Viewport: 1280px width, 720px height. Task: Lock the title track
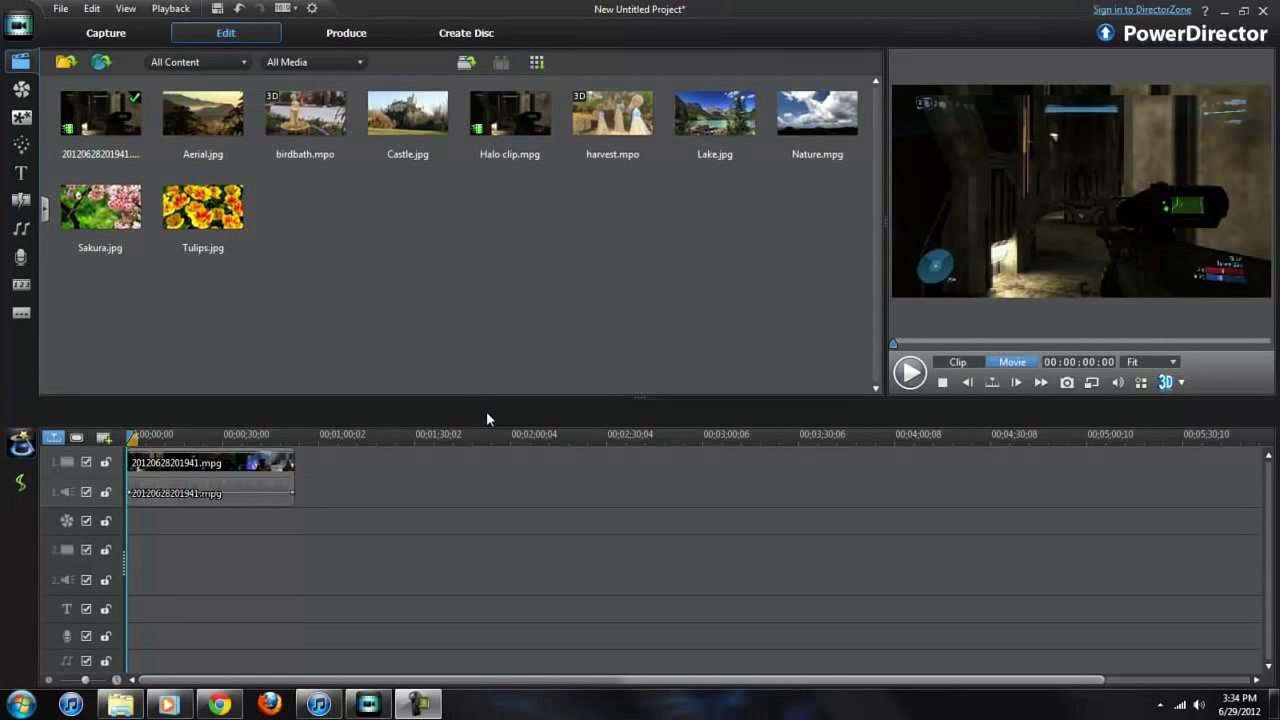tap(105, 609)
